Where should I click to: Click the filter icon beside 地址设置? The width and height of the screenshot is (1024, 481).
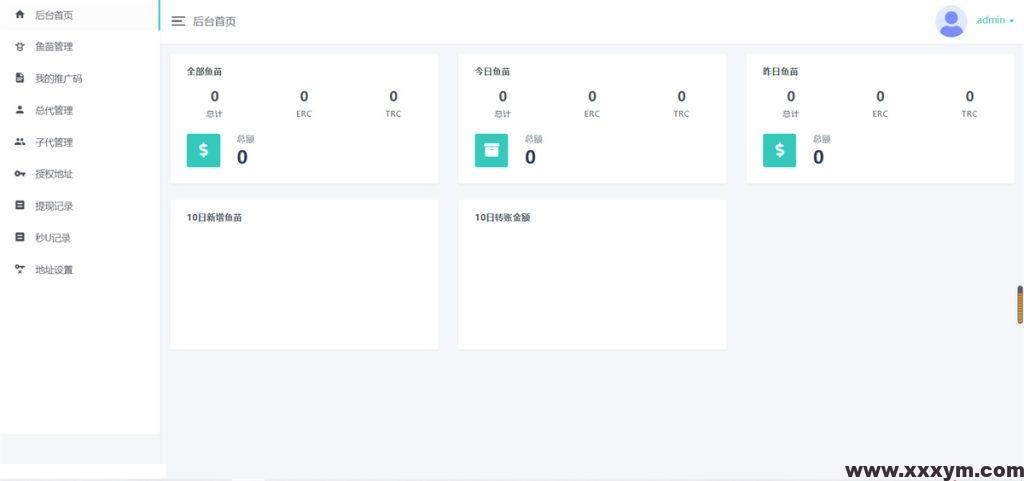coord(19,270)
